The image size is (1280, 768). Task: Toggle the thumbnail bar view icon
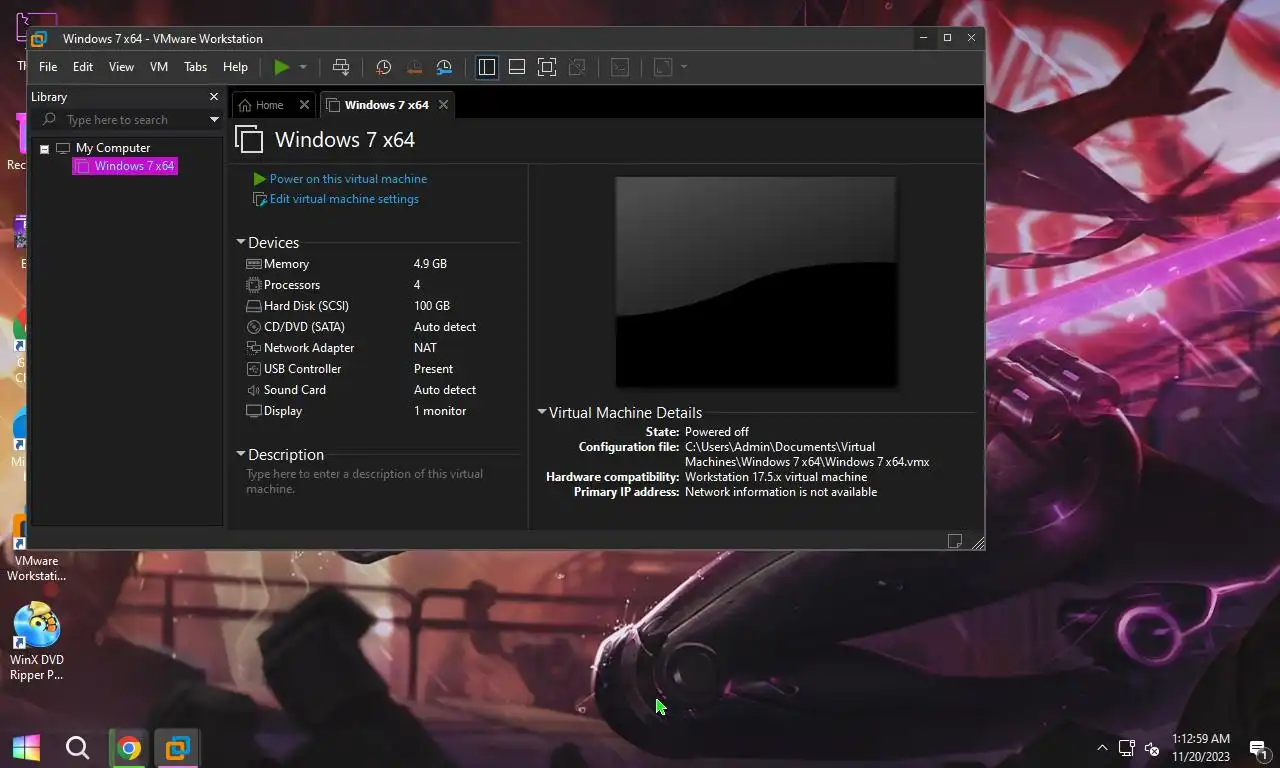(517, 67)
